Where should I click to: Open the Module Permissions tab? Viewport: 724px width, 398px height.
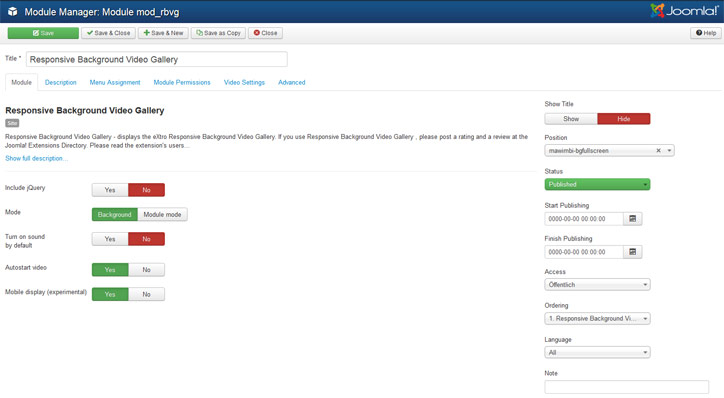tap(182, 82)
